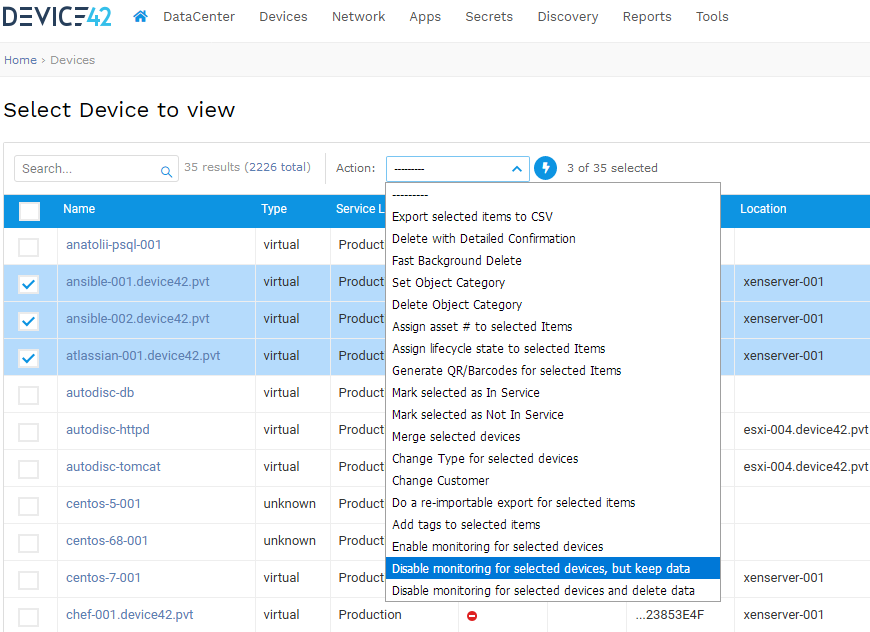
Task: Sort by the Name column header
Action: pos(78,209)
